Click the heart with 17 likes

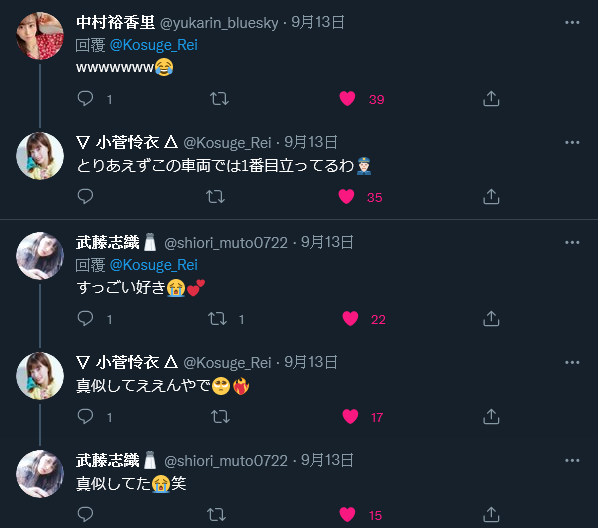350,417
